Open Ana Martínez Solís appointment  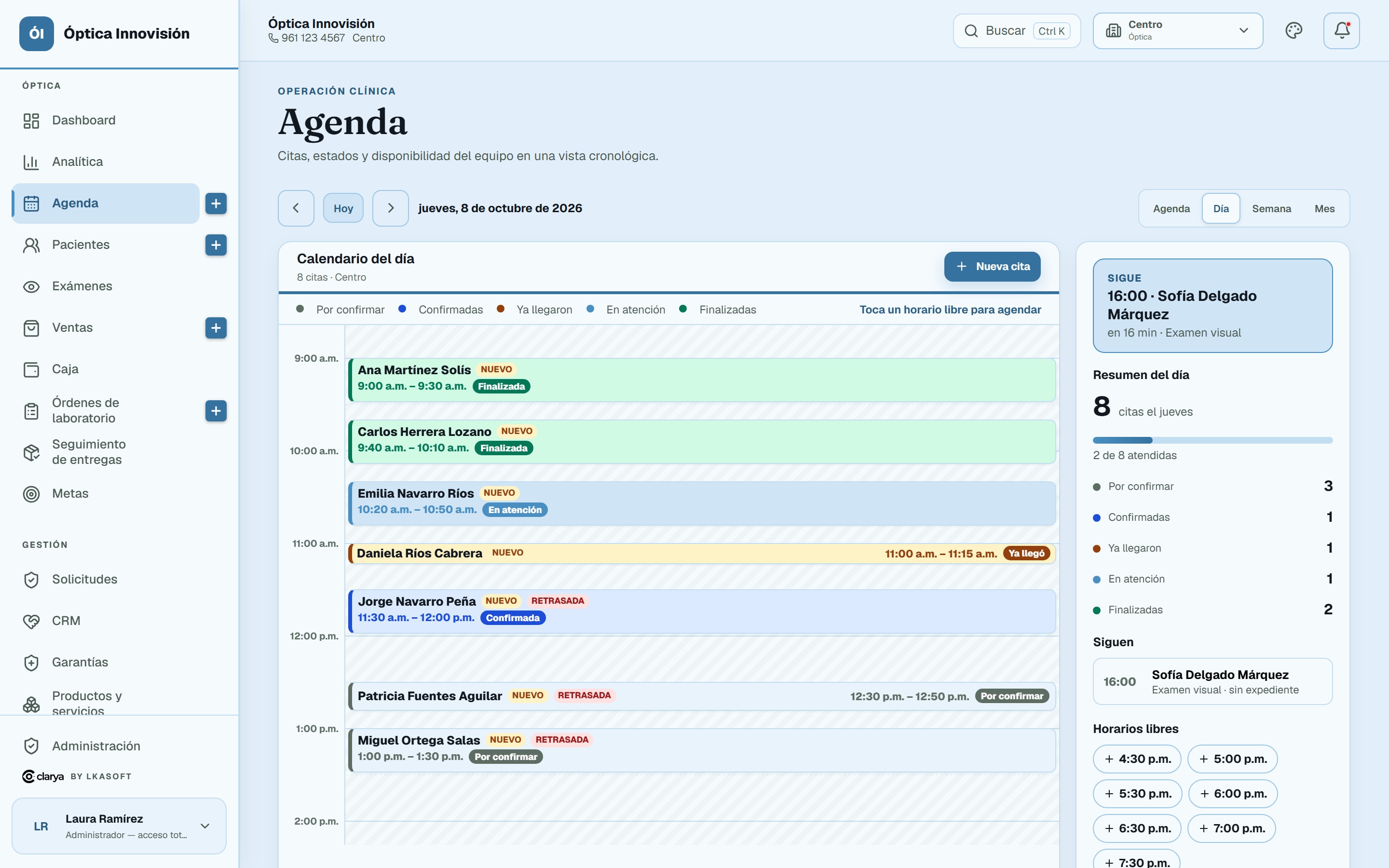pyautogui.click(x=701, y=380)
